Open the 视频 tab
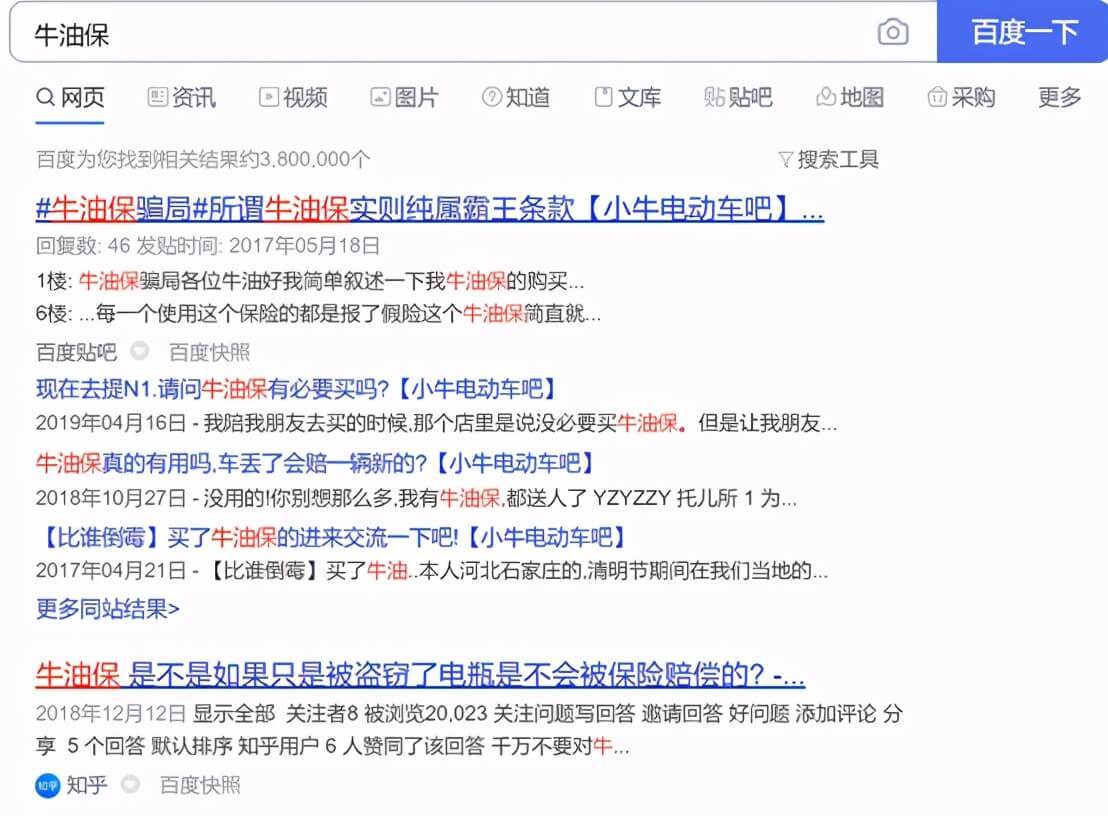The height and width of the screenshot is (816, 1108). point(293,97)
